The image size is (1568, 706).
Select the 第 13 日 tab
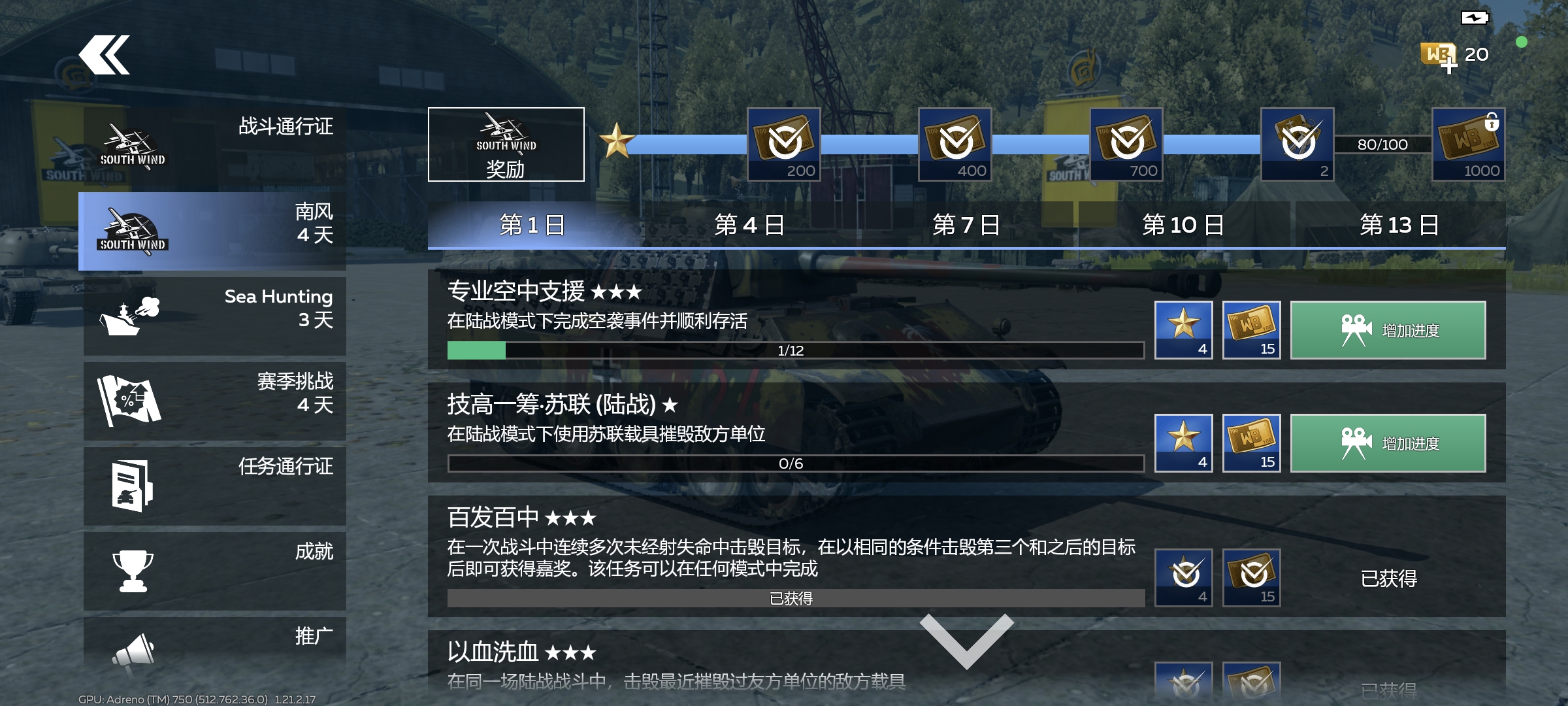pos(1399,225)
